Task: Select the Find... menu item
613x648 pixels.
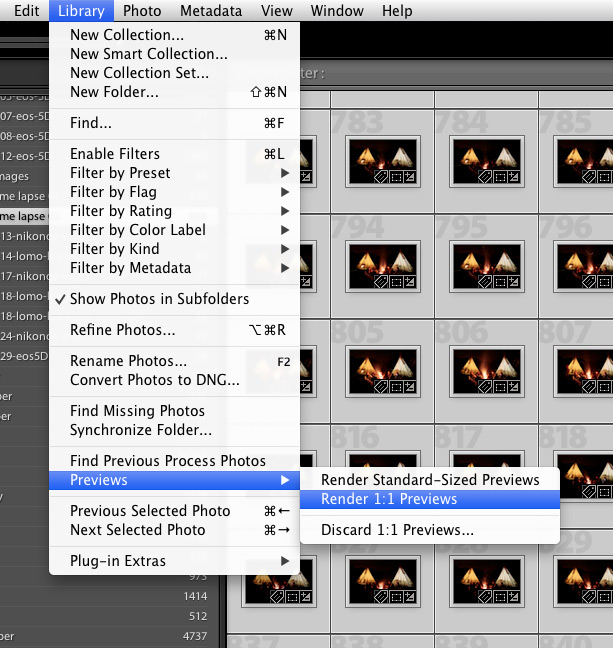Action: click(x=174, y=123)
